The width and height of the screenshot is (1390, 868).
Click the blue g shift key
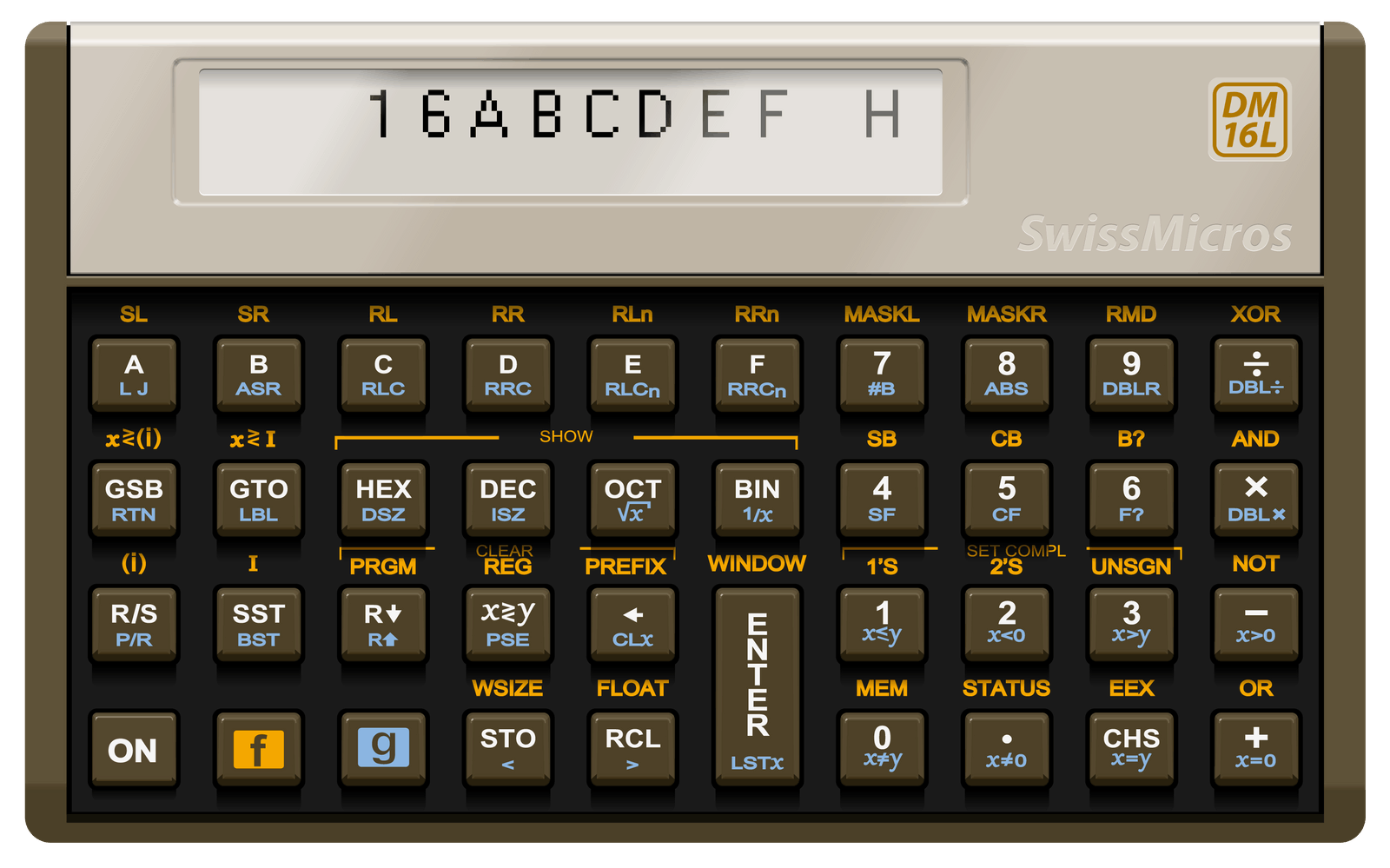(x=383, y=749)
